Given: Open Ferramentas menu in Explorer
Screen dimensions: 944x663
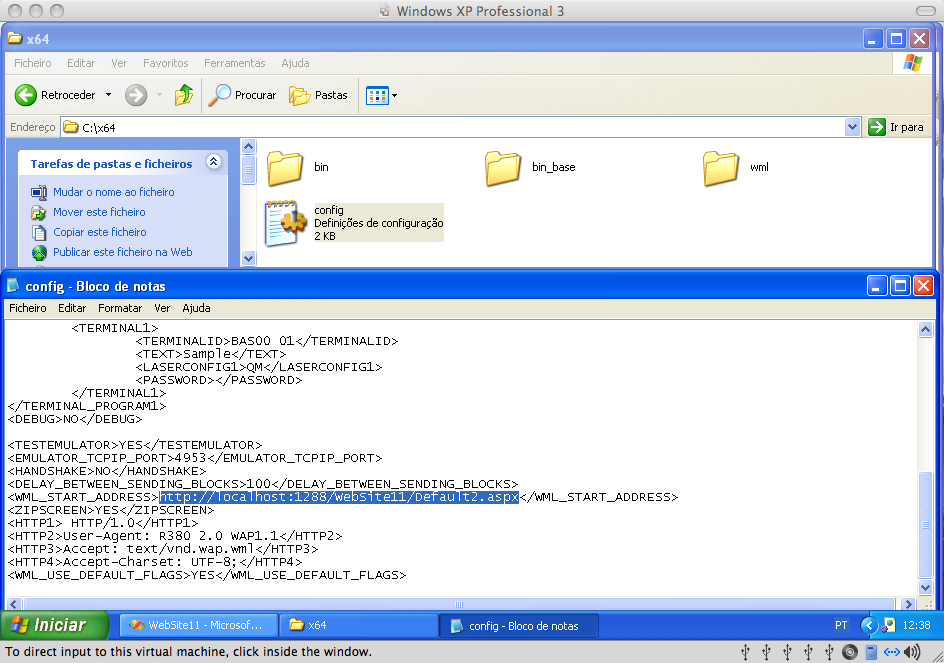Looking at the screenshot, I should point(235,63).
